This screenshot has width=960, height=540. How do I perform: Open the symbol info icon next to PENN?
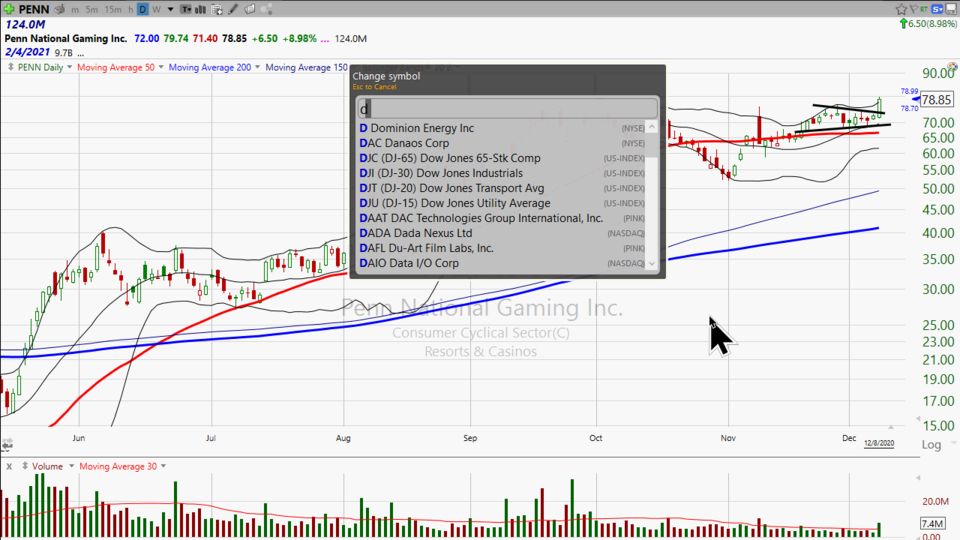coord(59,9)
